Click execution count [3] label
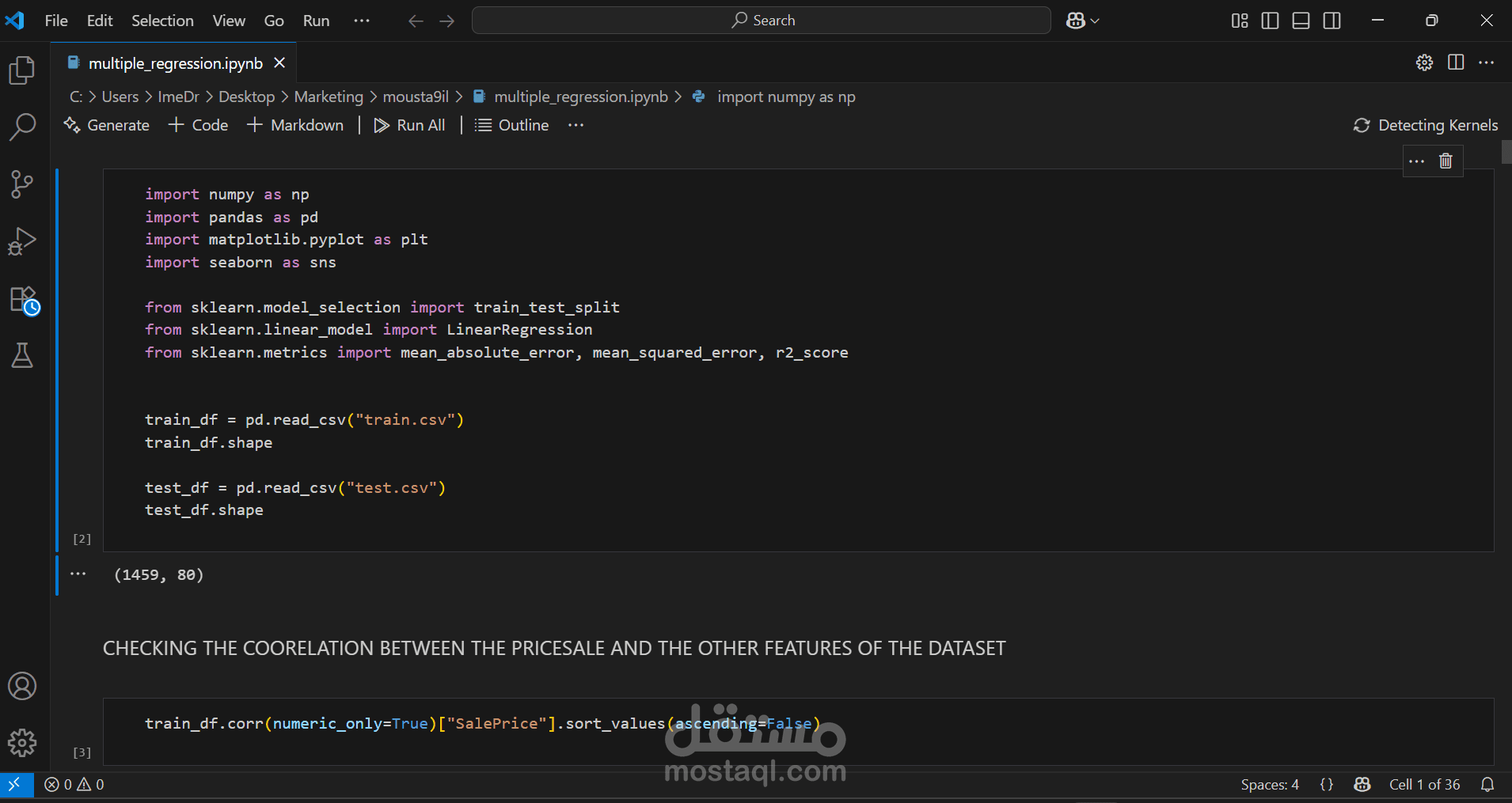Screen dimensions: 1512x803 [82, 752]
